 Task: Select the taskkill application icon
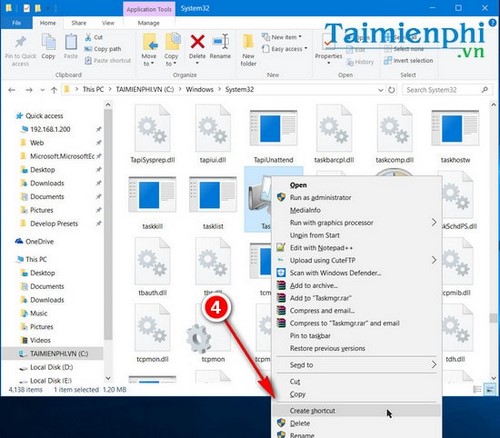click(152, 195)
